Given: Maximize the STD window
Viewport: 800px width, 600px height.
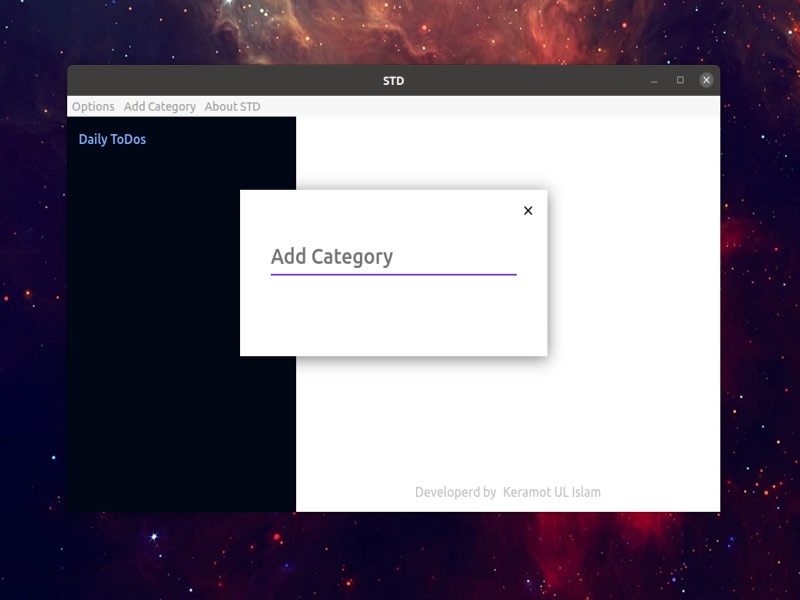Looking at the screenshot, I should pos(680,80).
